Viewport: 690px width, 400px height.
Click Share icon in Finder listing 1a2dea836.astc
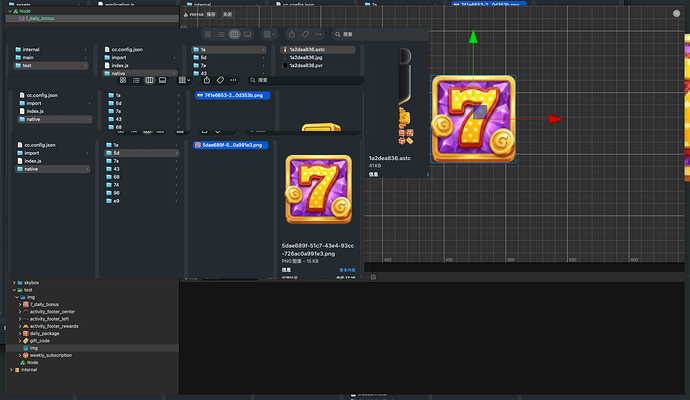coord(291,34)
